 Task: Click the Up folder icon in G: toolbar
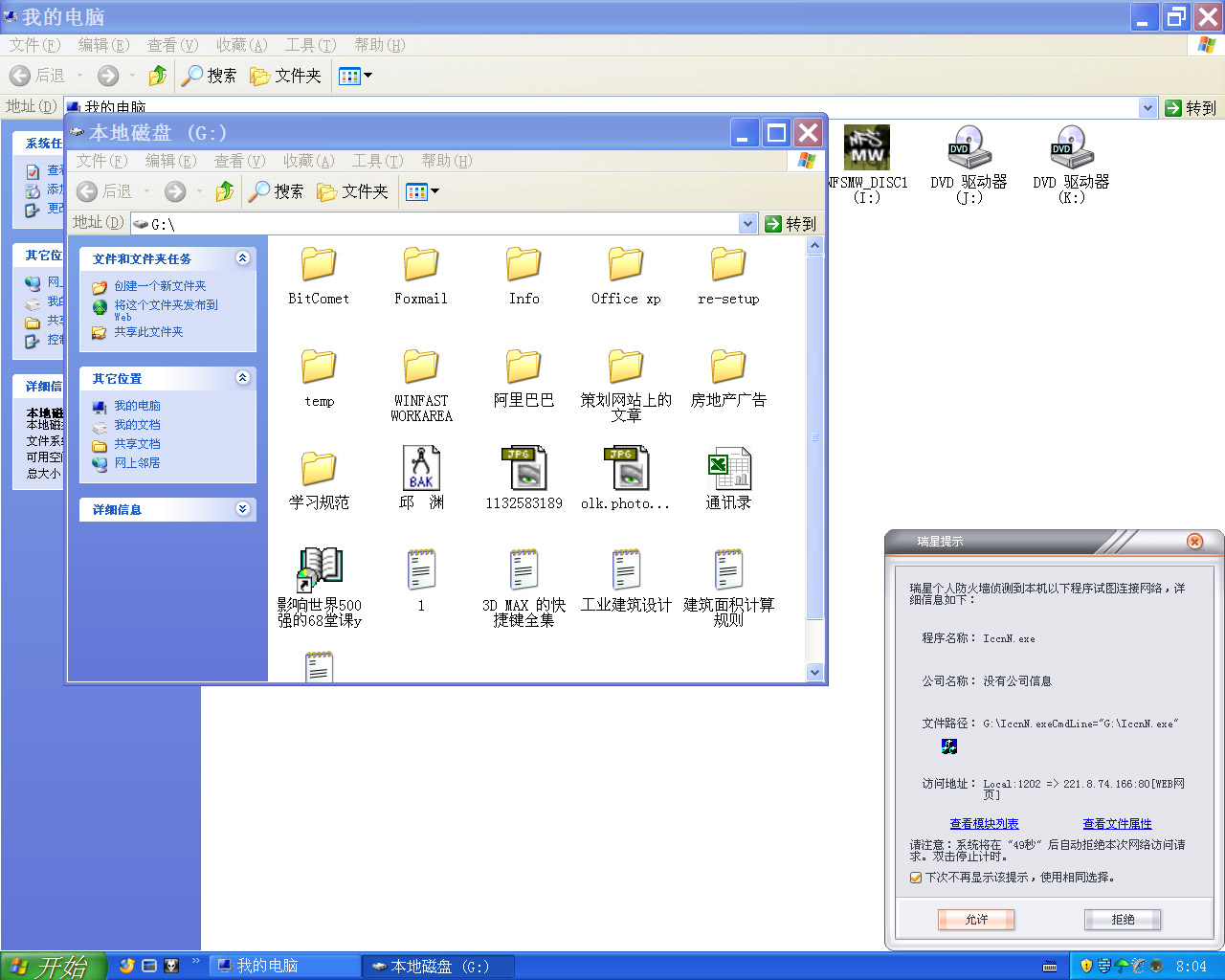tap(225, 191)
